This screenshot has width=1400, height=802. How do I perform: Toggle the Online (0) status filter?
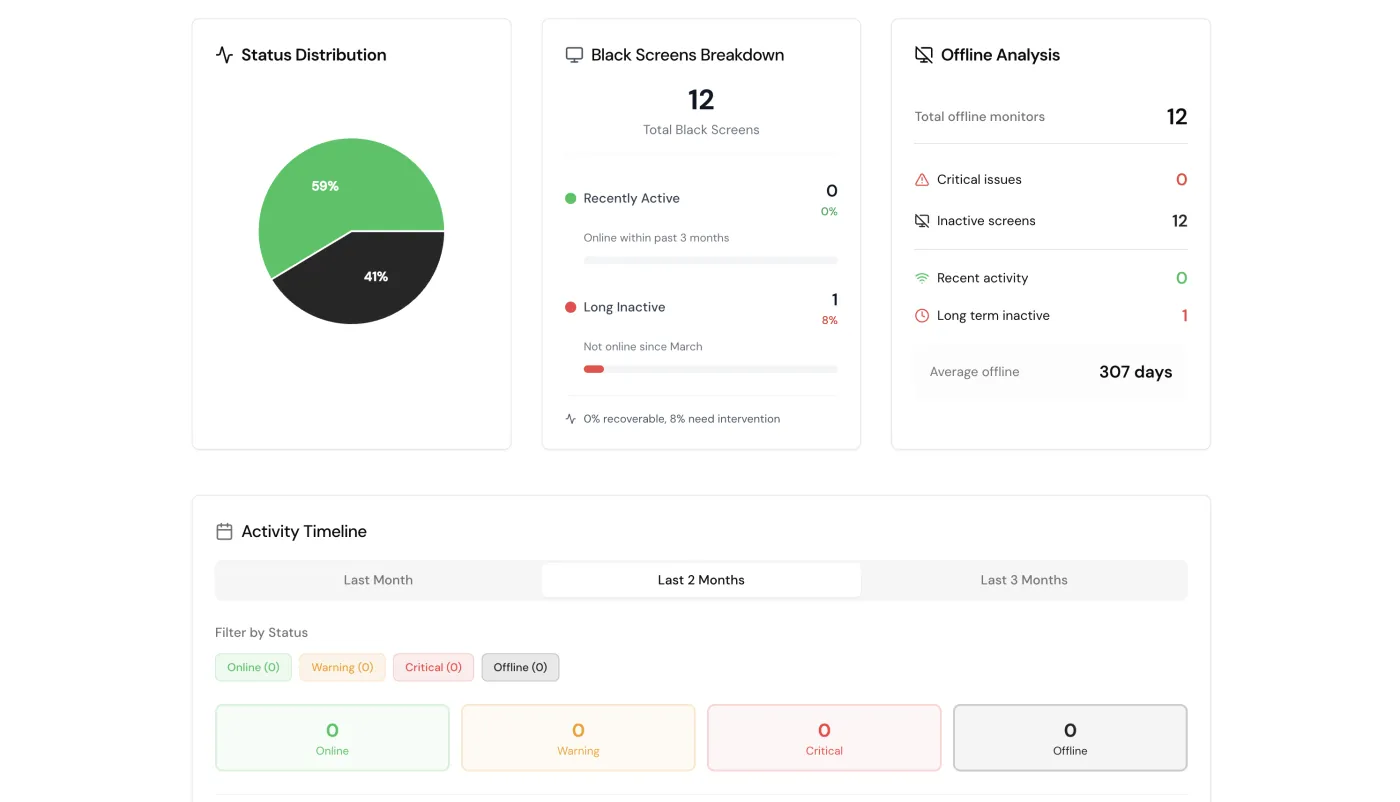(253, 667)
